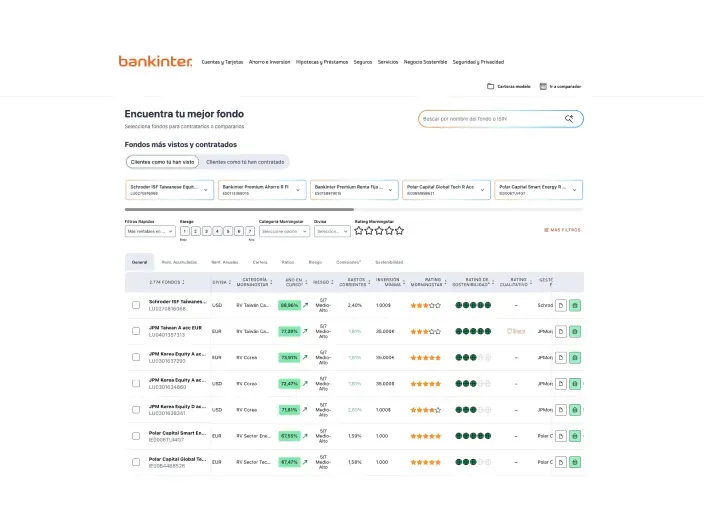Switch to the Rent. Anuales tab
Image resolution: width=704 pixels, height=528 pixels.
click(225, 262)
